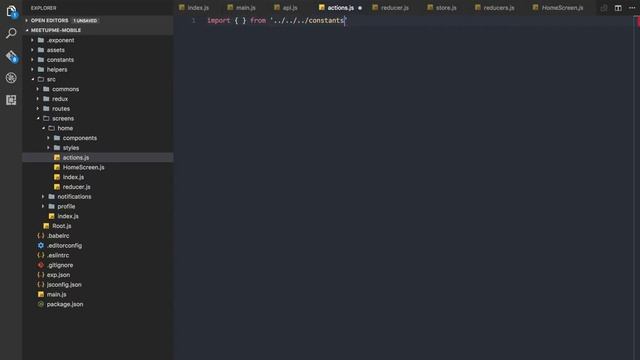Expand the commons folder arrow
This screenshot has width=640, height=360.
(38, 89)
